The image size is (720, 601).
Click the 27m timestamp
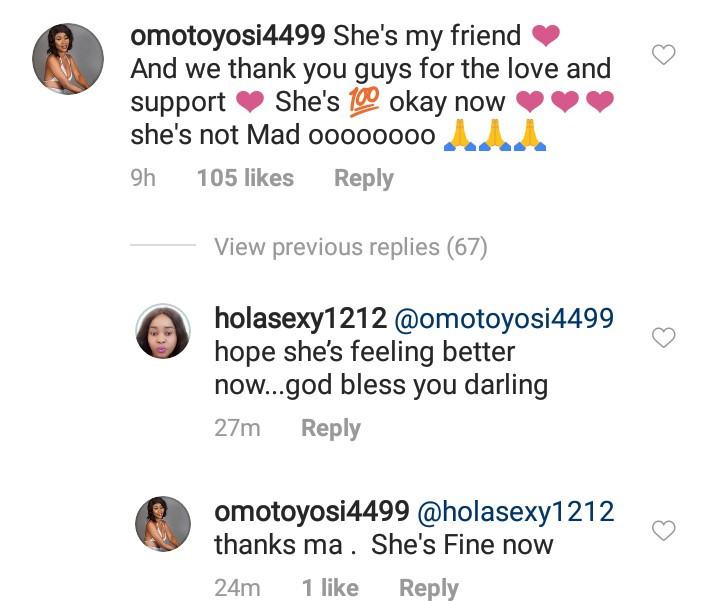tap(237, 428)
